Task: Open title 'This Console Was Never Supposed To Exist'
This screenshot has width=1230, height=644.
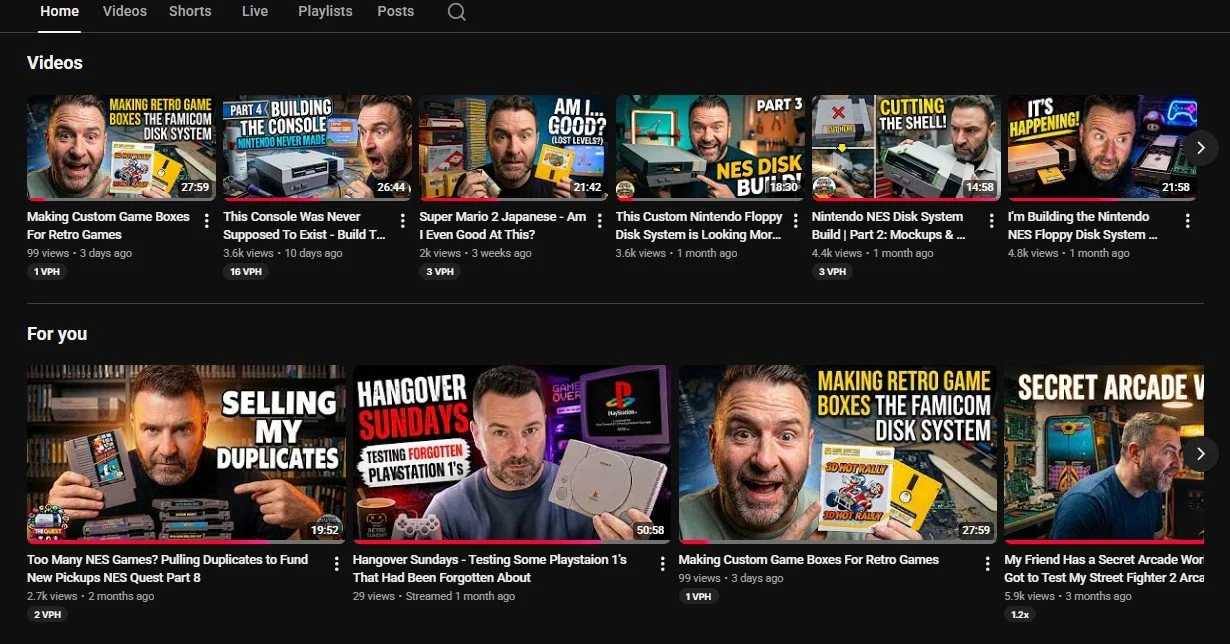Action: click(304, 225)
